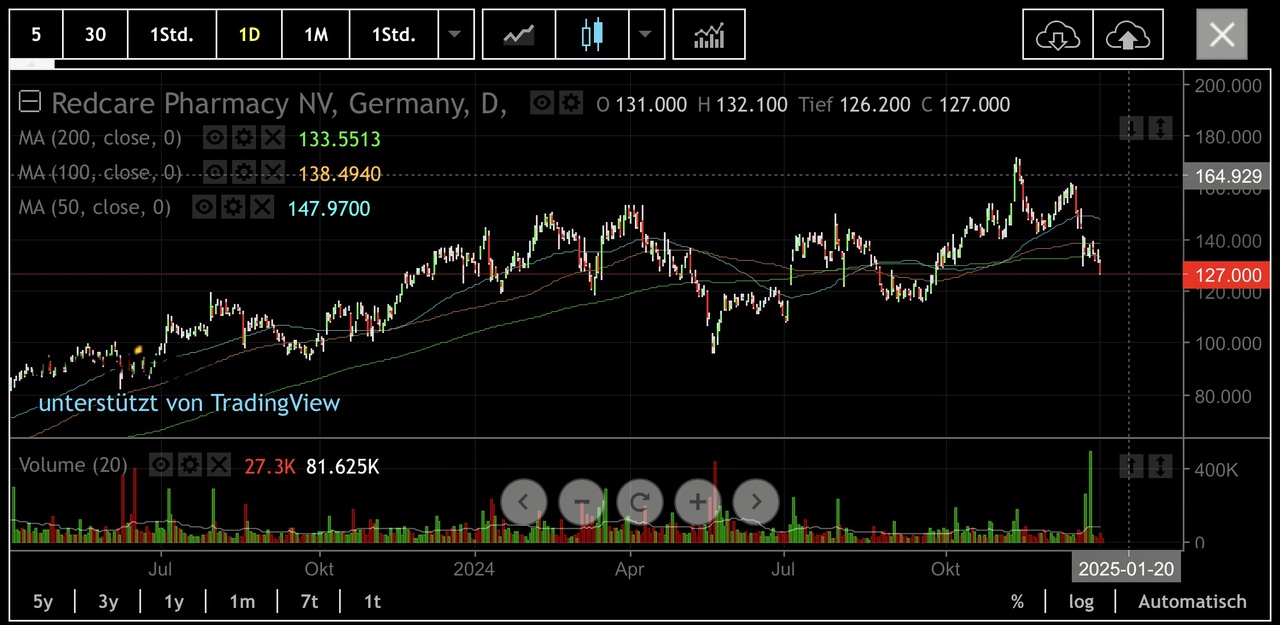Click the 2024 label on the time axis
The image size is (1280, 625).
click(474, 569)
